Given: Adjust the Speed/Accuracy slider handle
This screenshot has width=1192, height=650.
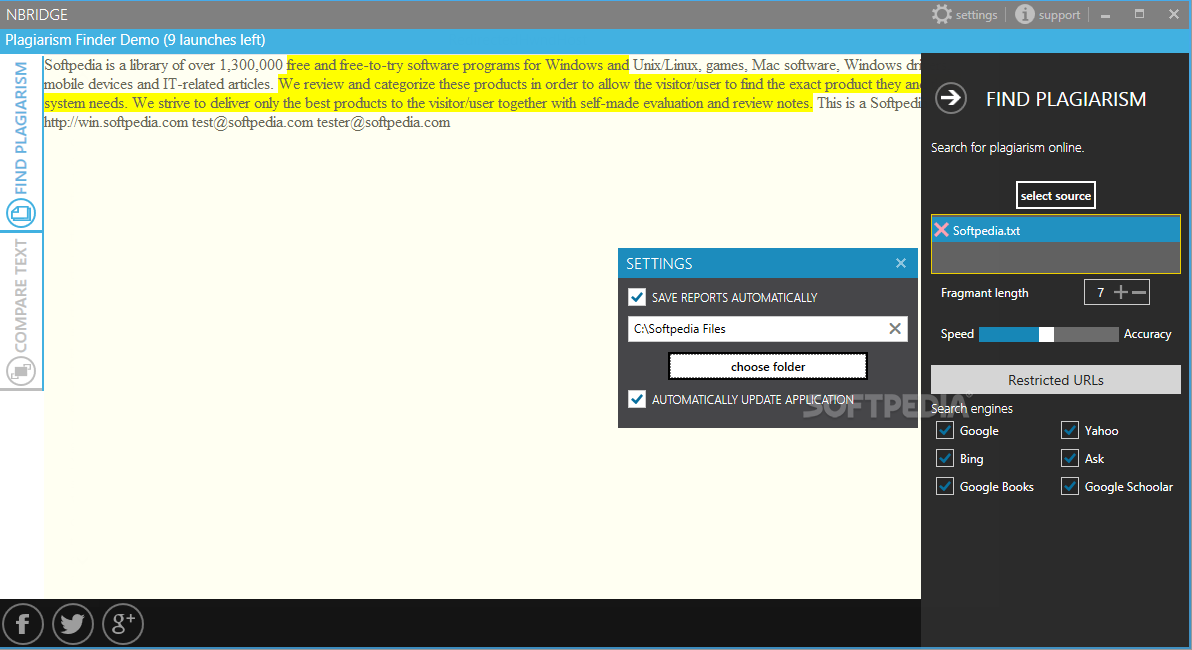Looking at the screenshot, I should [x=1047, y=335].
